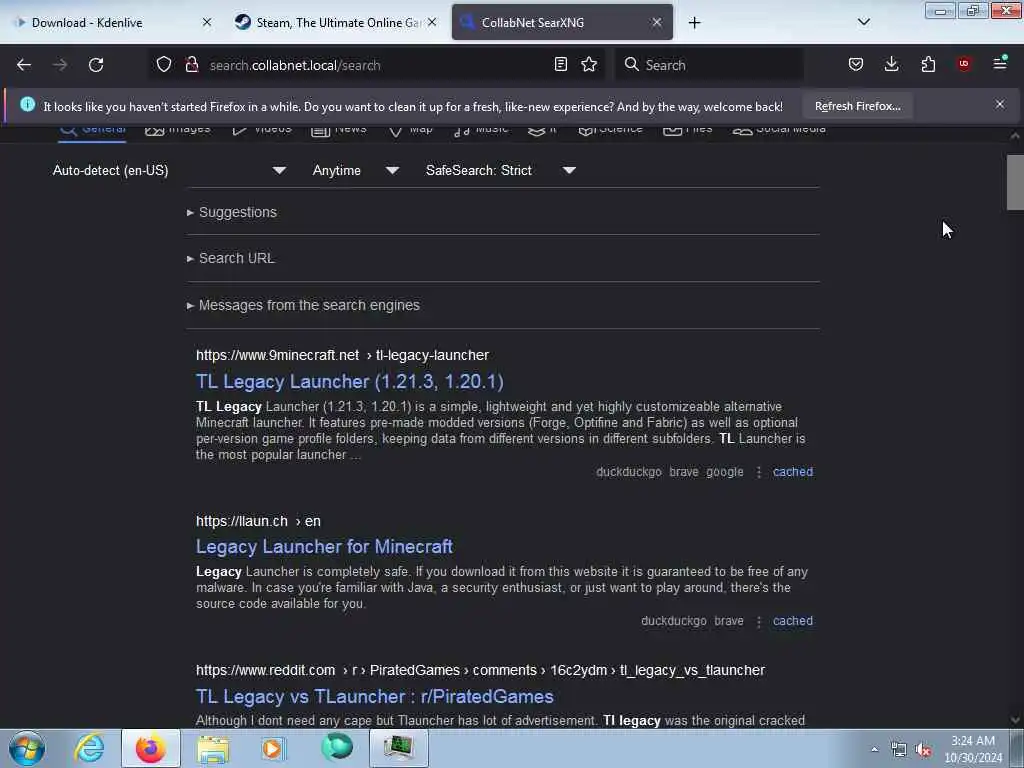
Task: Open Firefox application menu
Action: pos(1000,63)
